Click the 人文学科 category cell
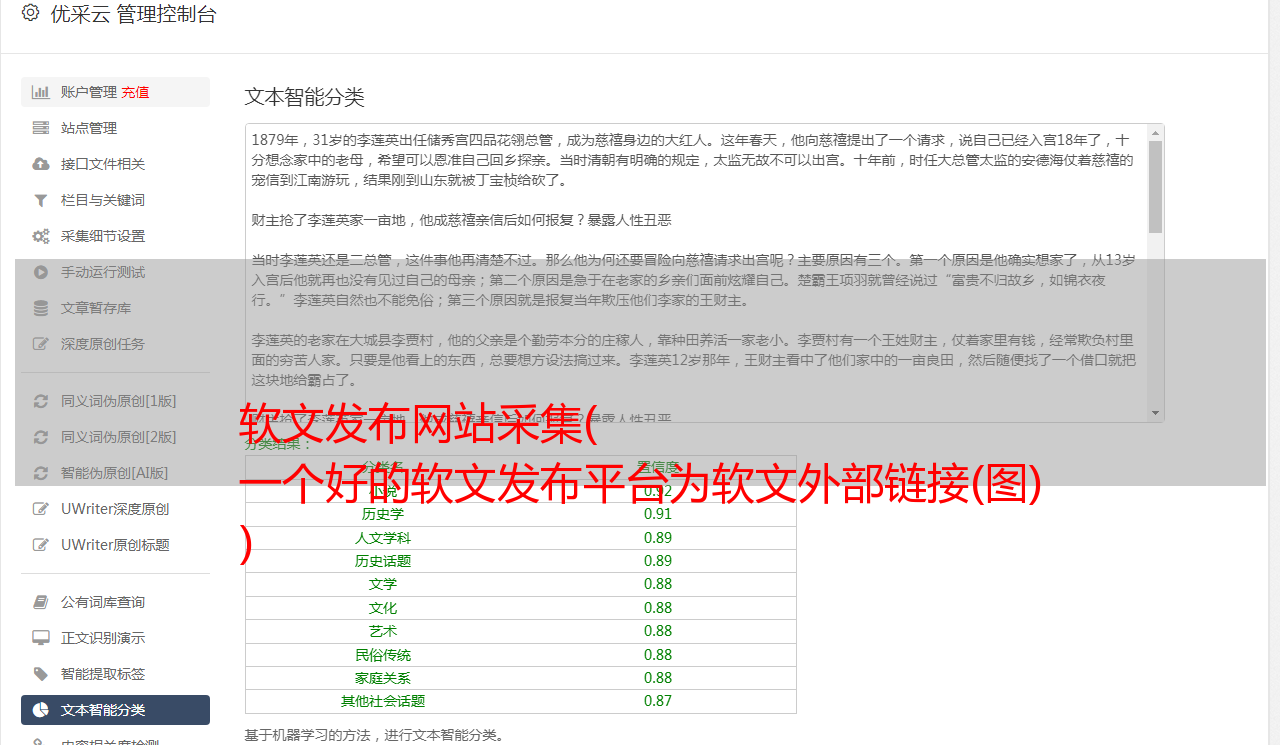Viewport: 1280px width, 745px height. pyautogui.click(x=383, y=538)
